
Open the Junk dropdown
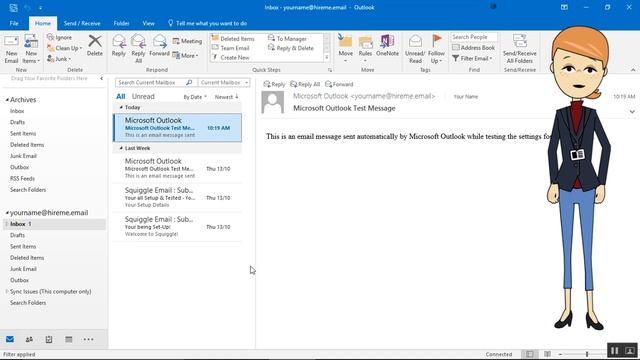pyautogui.click(x=59, y=59)
